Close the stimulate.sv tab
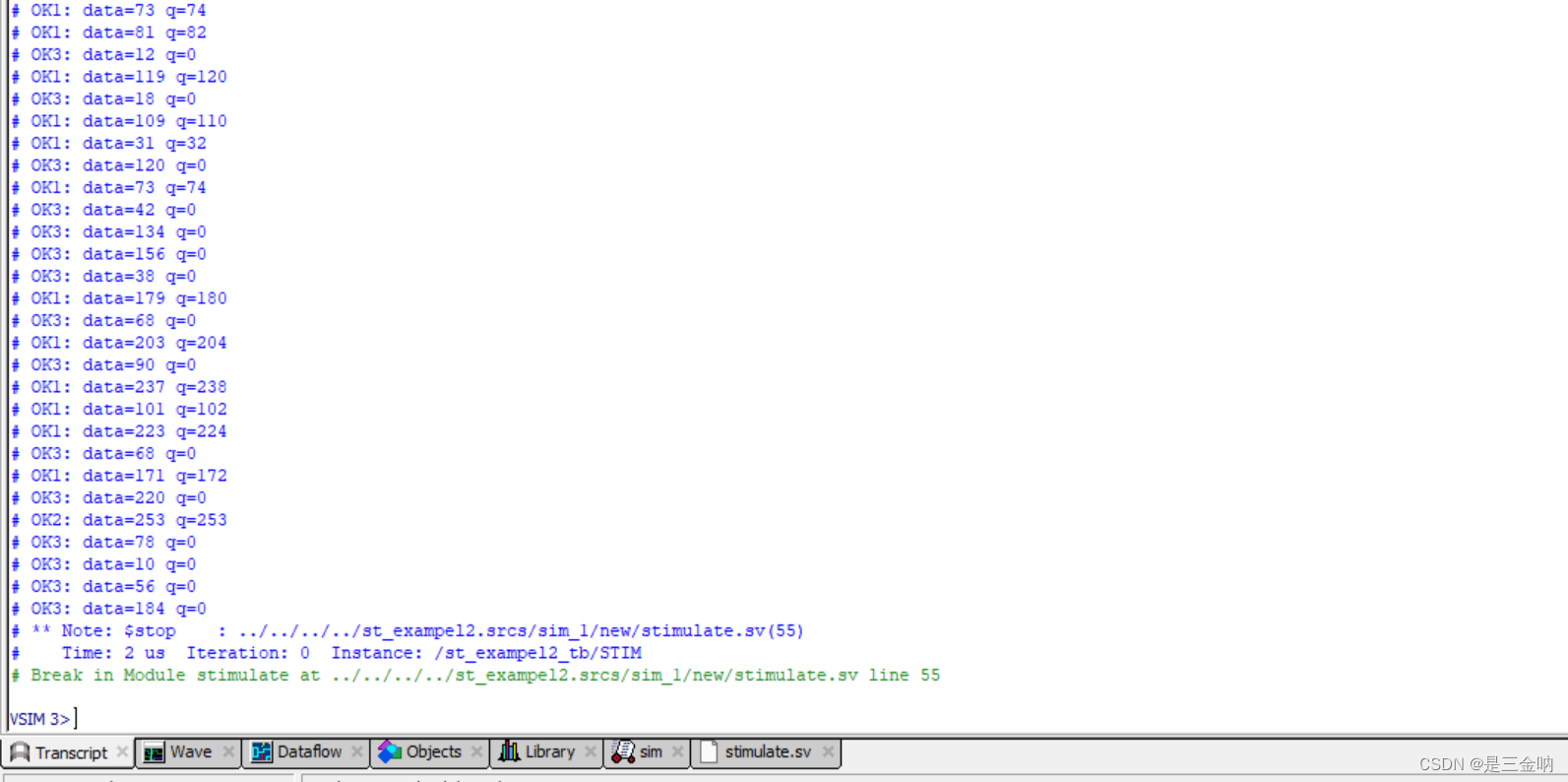 [x=828, y=752]
